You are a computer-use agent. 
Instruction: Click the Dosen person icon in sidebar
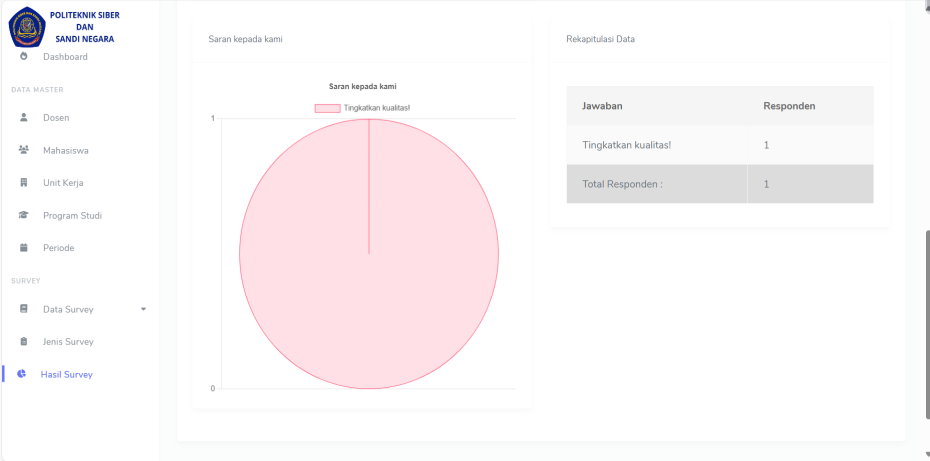click(24, 118)
